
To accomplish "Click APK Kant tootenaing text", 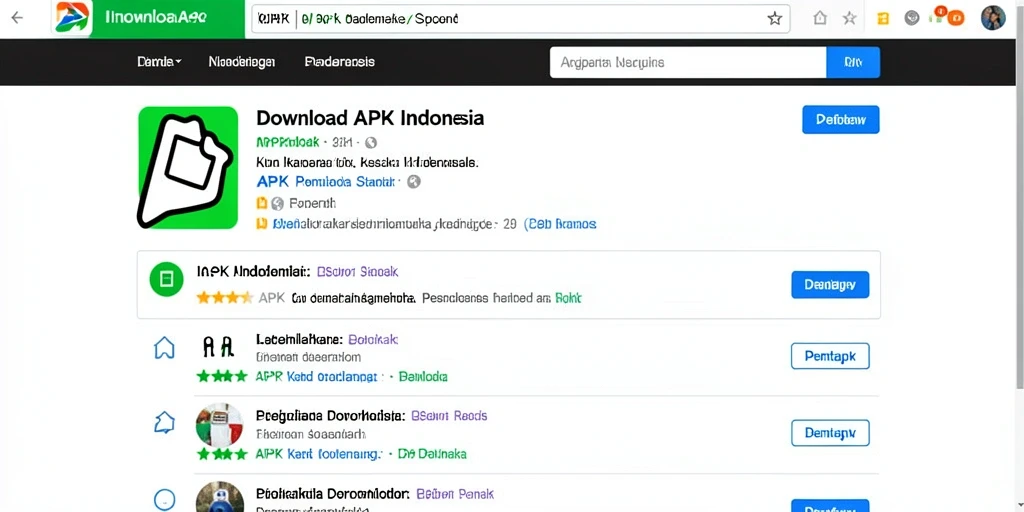I will (318, 454).
